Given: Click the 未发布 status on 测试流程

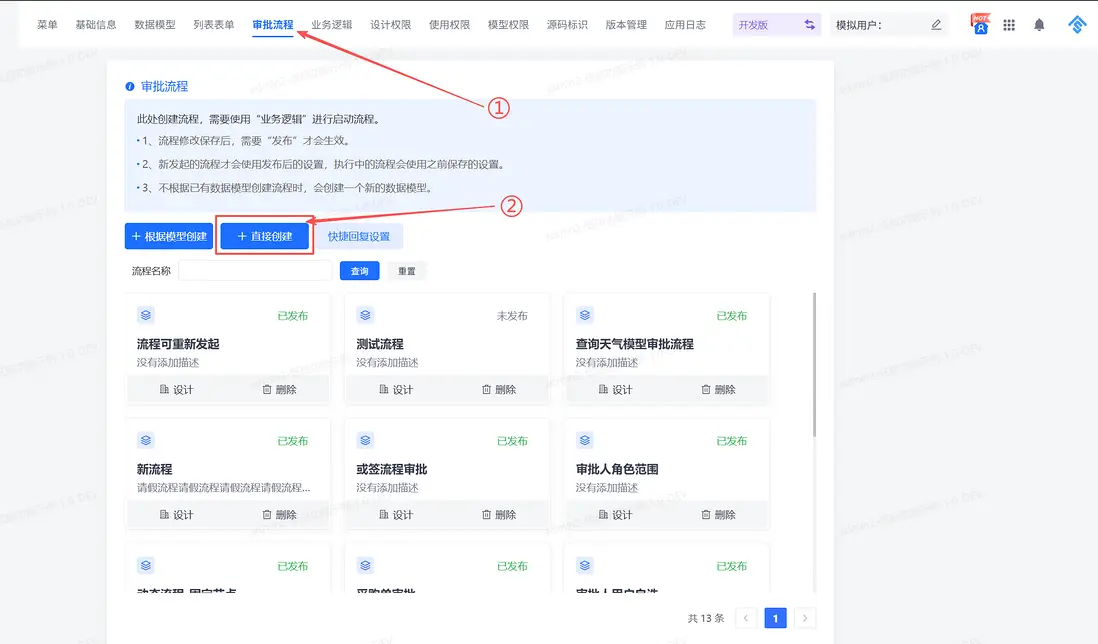Looking at the screenshot, I should (x=512, y=316).
